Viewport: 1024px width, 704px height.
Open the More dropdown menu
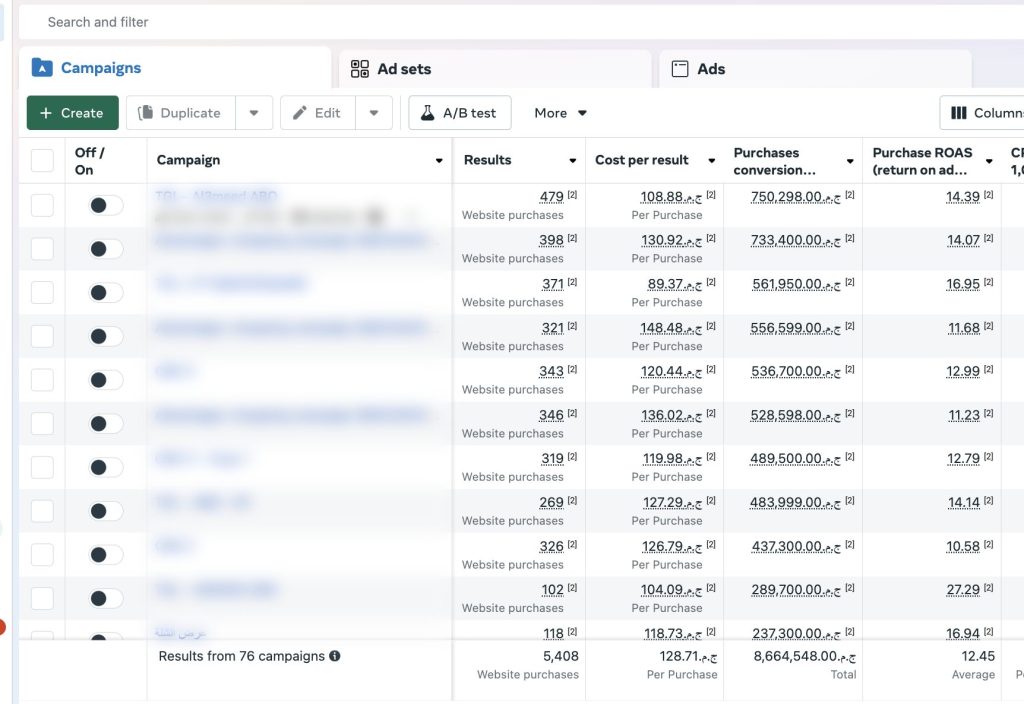pos(560,113)
